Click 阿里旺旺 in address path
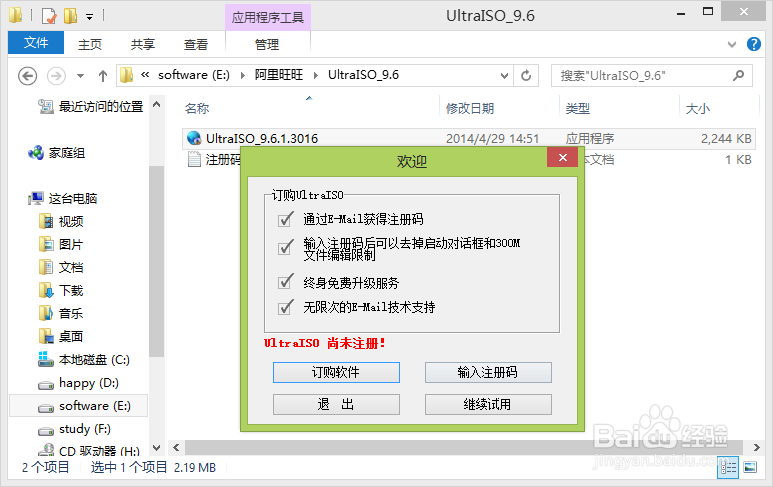Viewport: 773px width, 487px height. (279, 75)
